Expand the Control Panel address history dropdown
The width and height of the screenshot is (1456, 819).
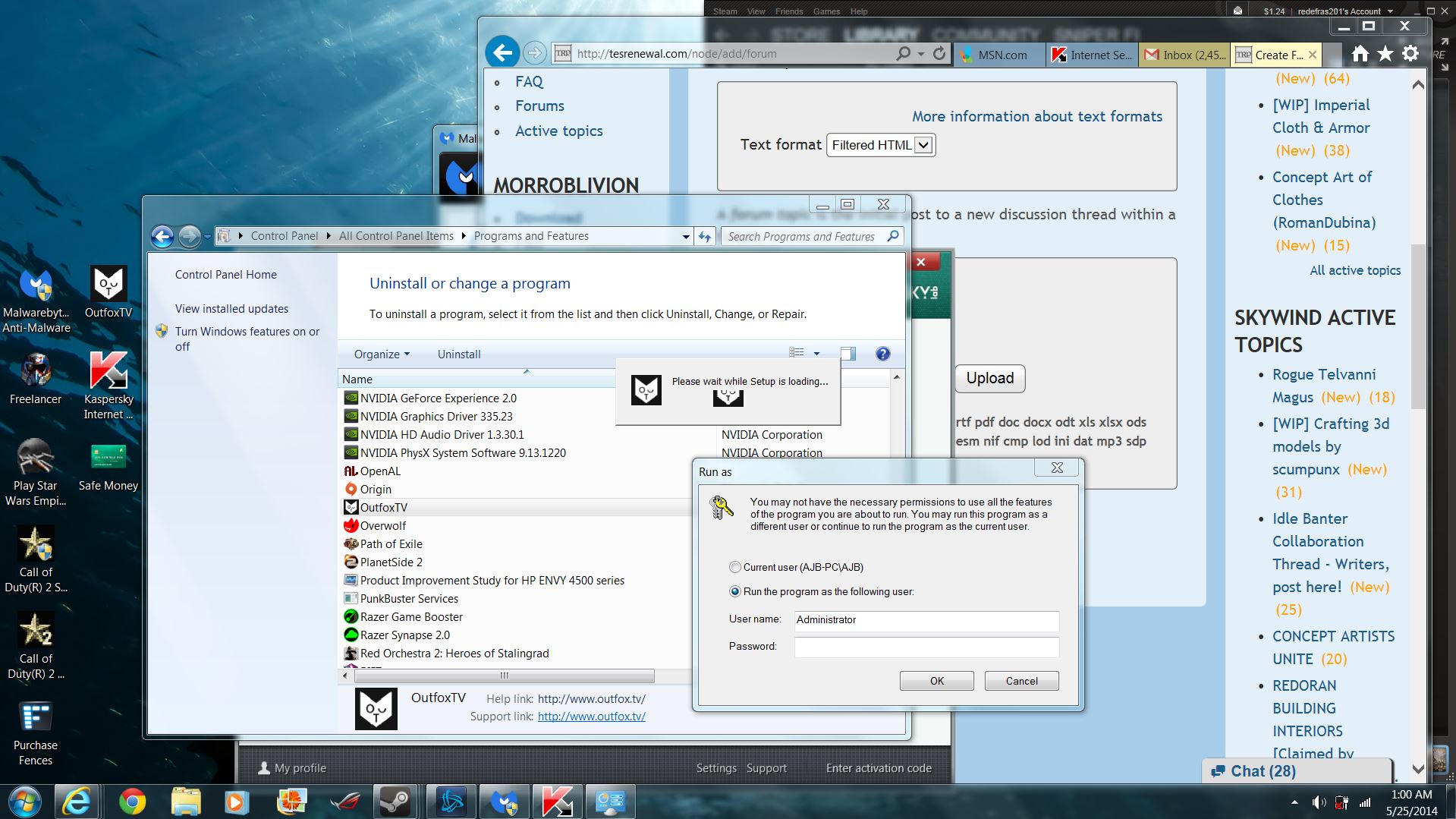point(686,237)
